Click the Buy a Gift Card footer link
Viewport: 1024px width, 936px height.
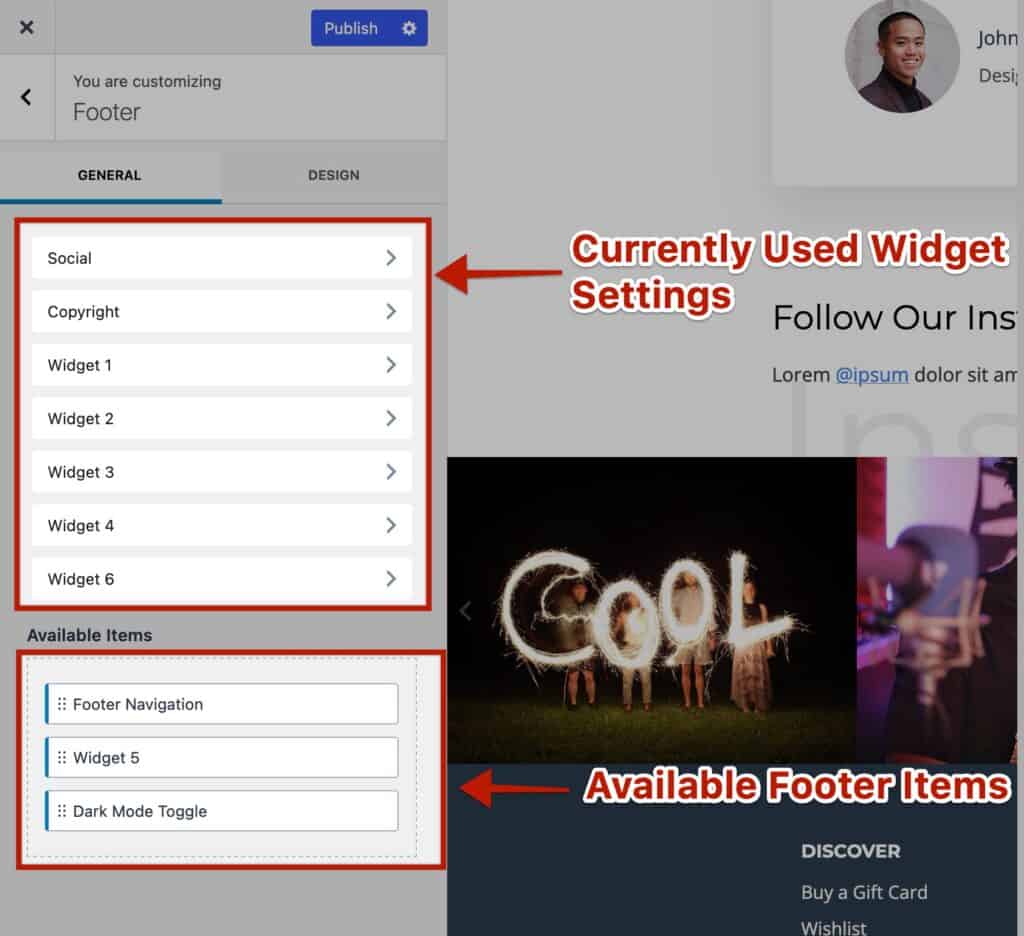[865, 892]
